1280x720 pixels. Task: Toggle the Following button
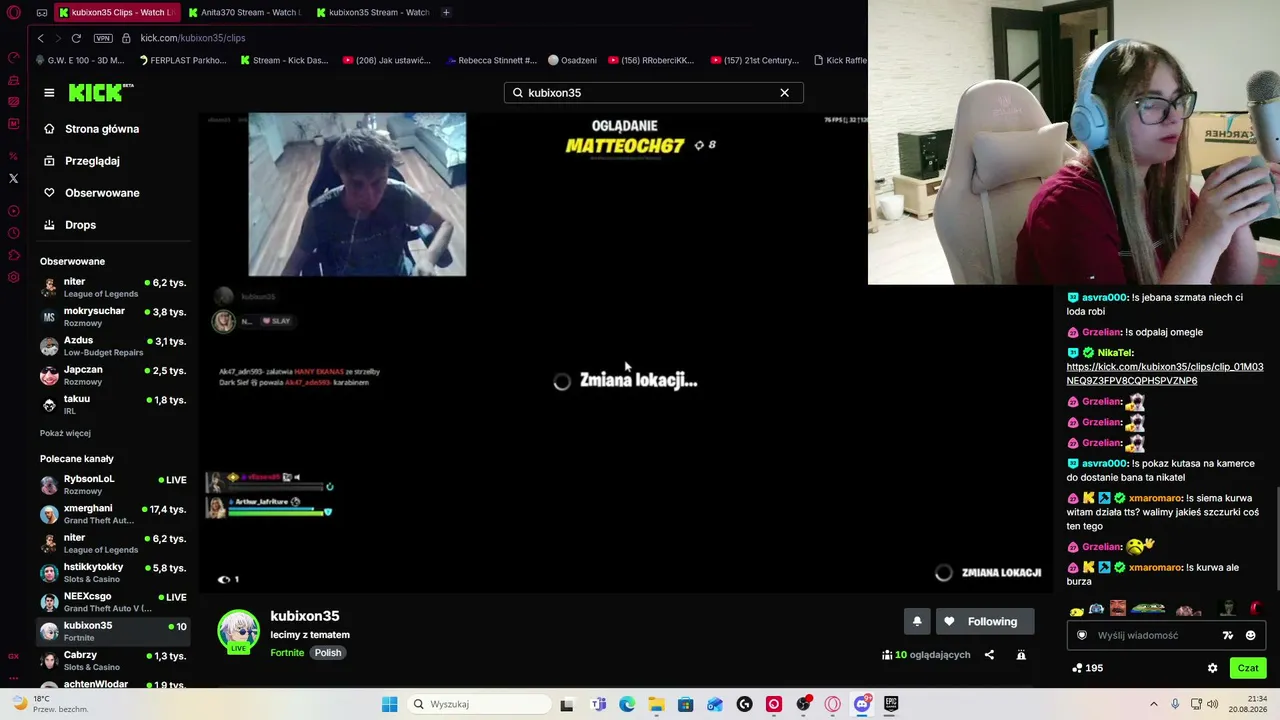985,621
